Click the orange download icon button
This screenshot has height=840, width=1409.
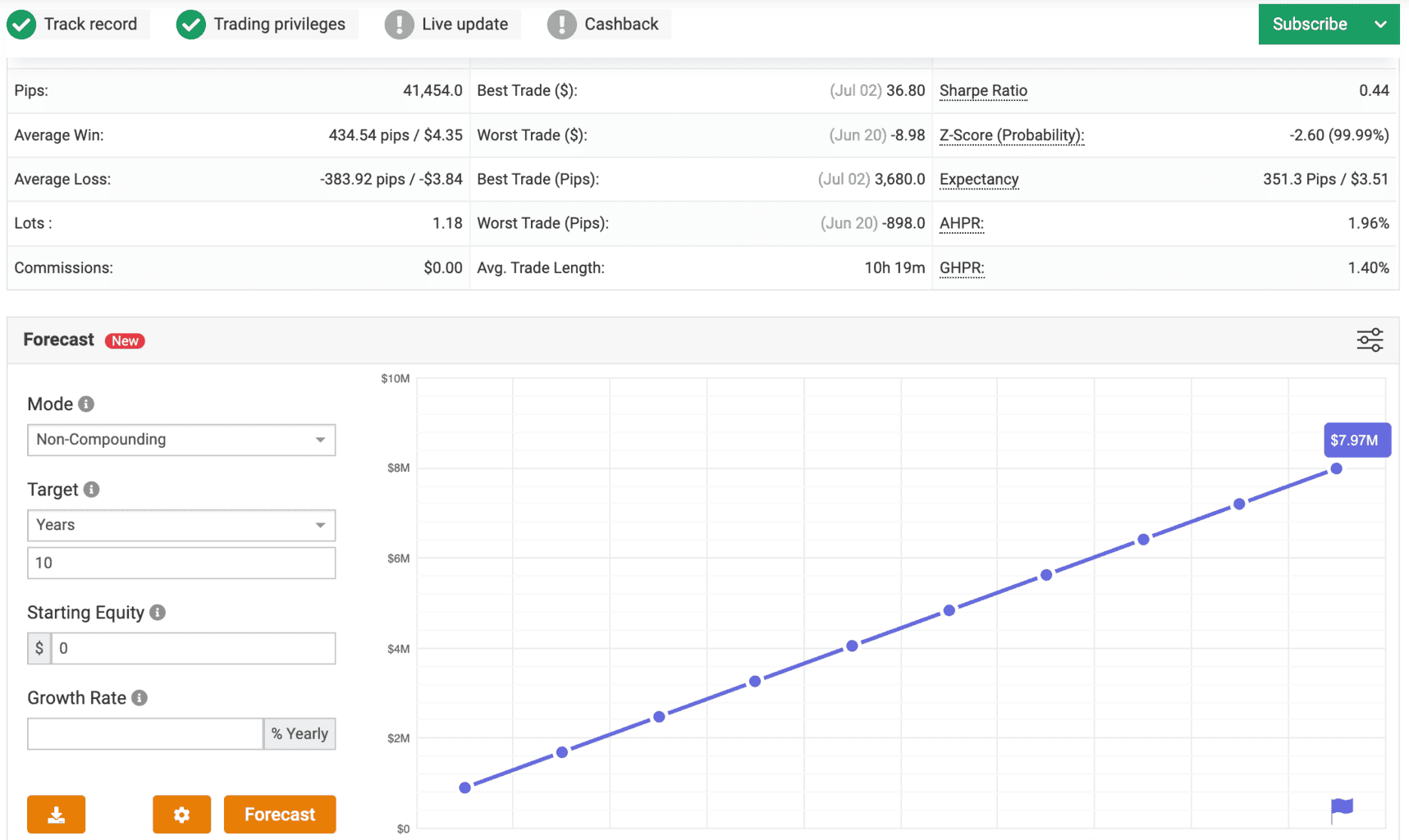click(x=56, y=815)
